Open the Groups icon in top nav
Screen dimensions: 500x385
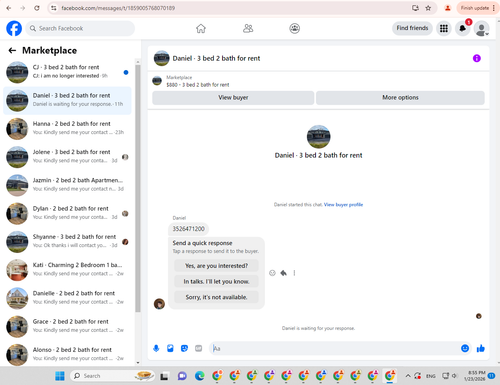pyautogui.click(x=294, y=28)
